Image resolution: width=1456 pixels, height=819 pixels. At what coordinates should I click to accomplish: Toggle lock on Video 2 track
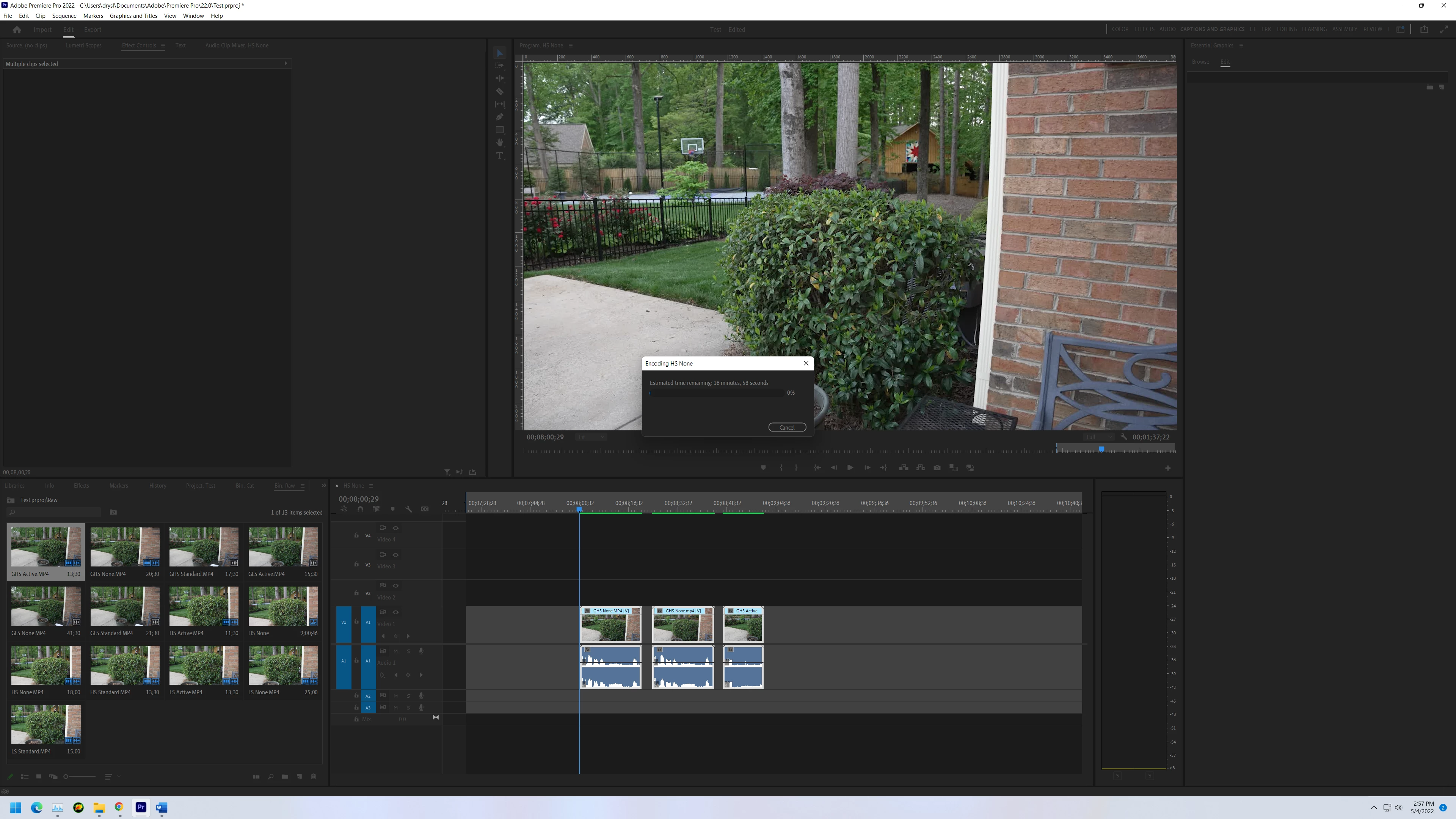click(356, 593)
